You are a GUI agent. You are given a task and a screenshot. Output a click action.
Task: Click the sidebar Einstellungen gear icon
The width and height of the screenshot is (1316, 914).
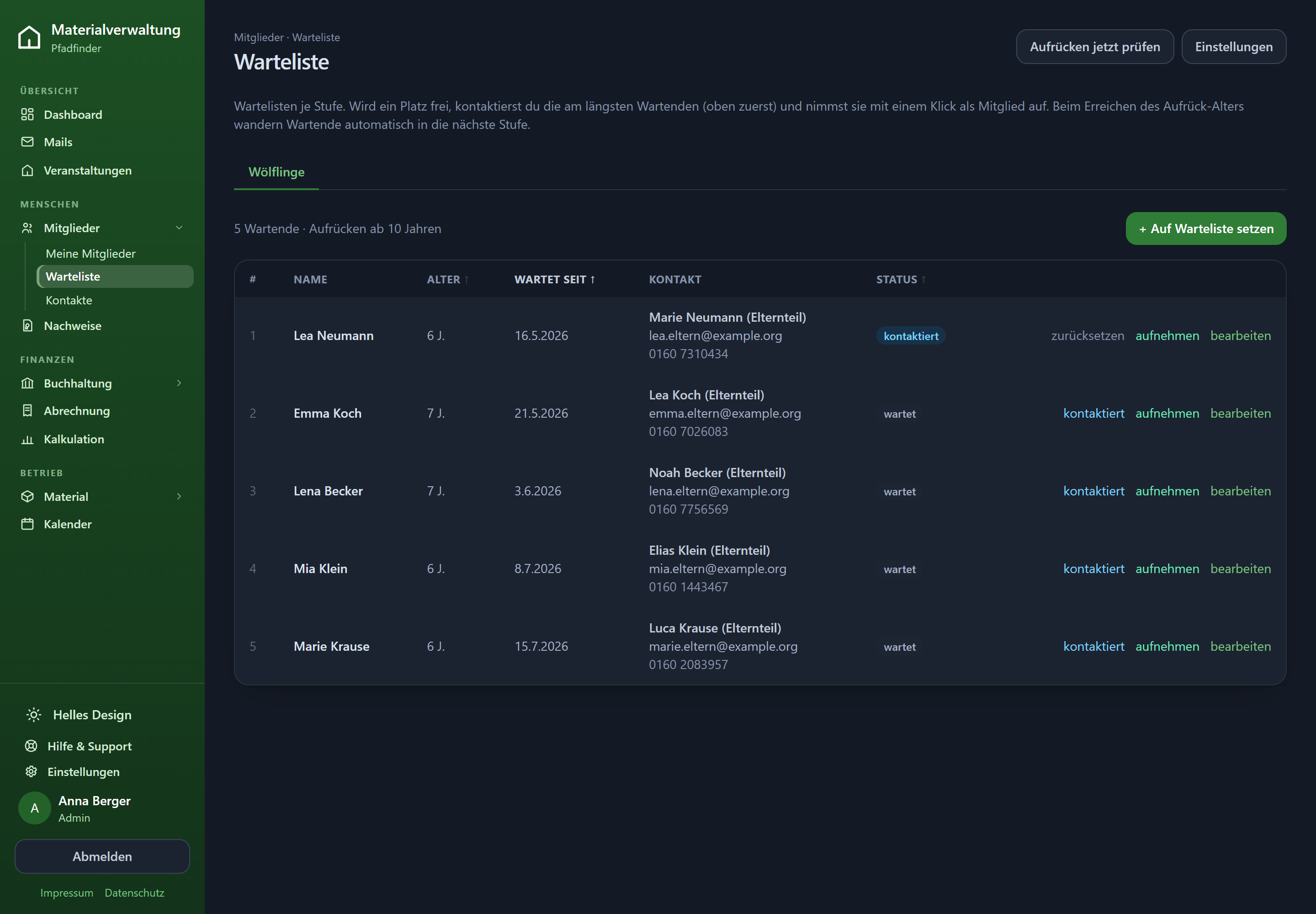pyautogui.click(x=32, y=771)
